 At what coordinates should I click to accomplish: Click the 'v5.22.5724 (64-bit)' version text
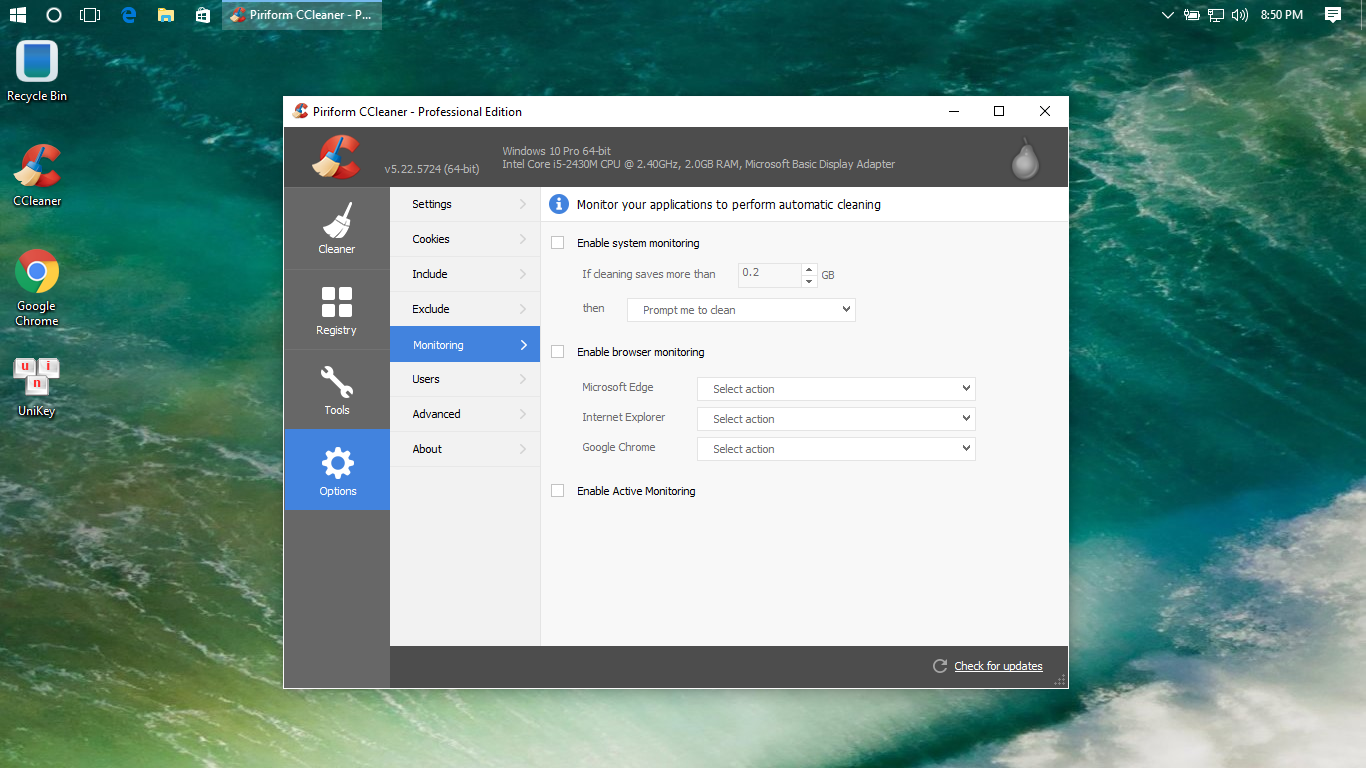click(x=432, y=169)
